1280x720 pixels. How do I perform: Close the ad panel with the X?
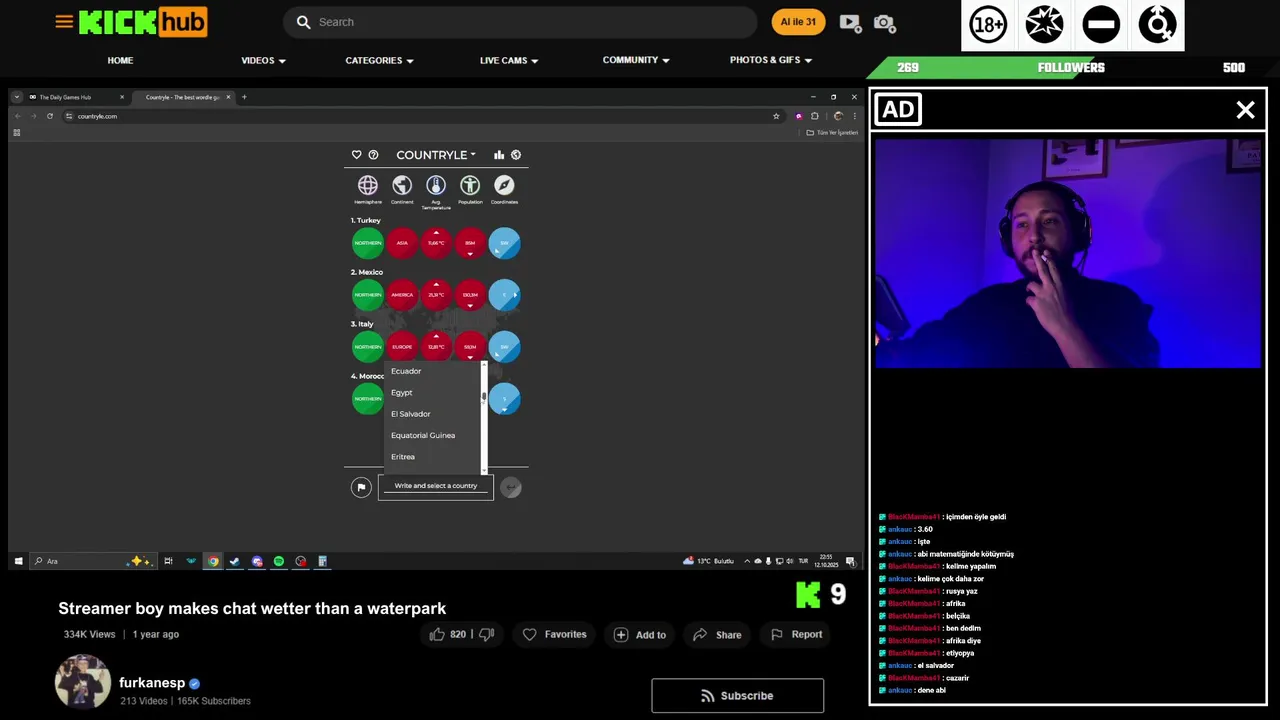(x=1245, y=110)
